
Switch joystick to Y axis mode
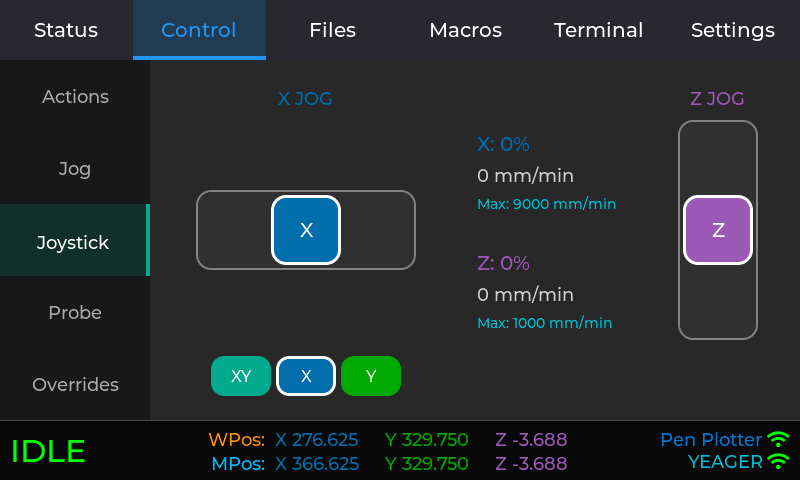371,376
